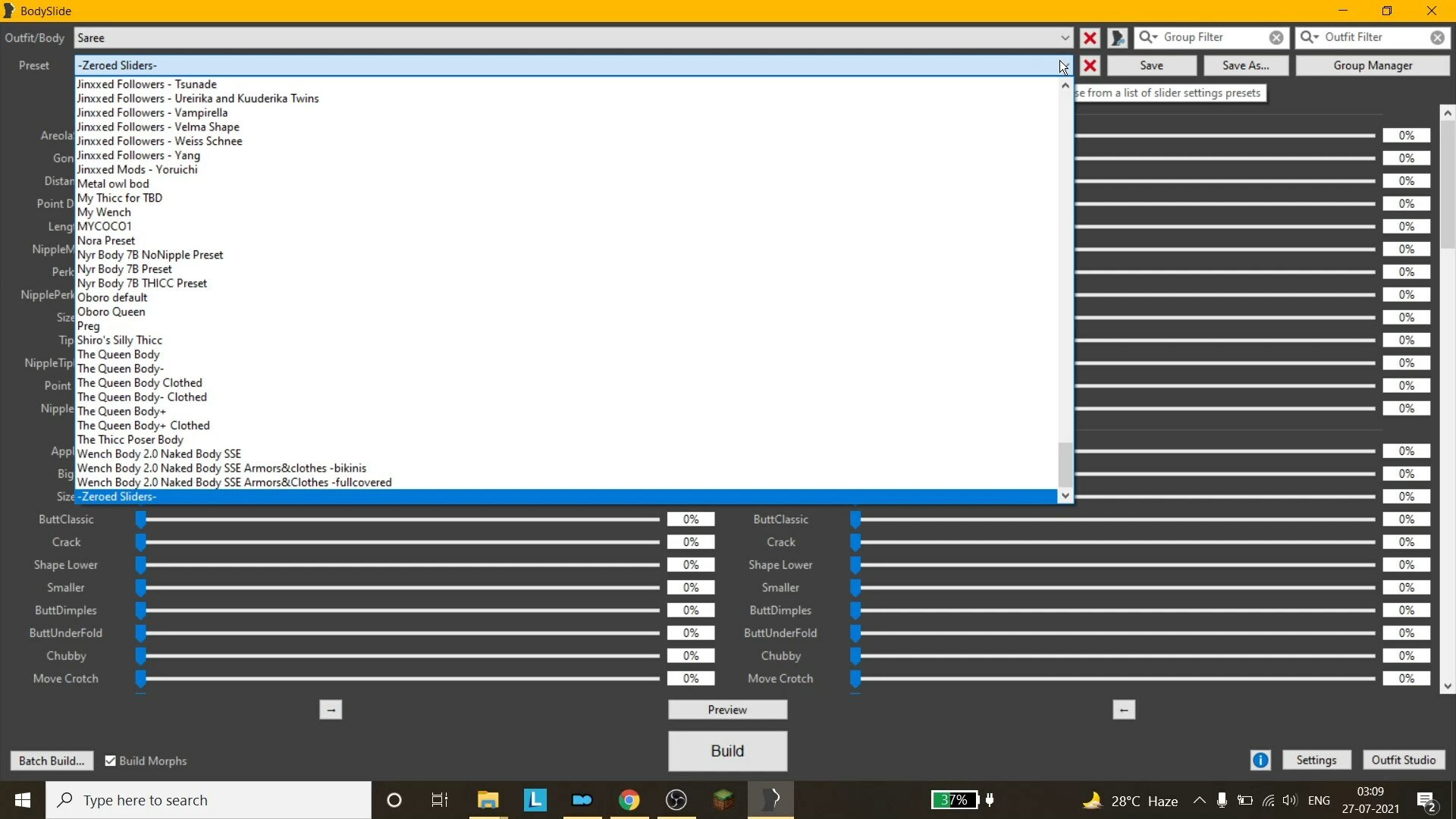Click the Group Filter search field

point(1213,37)
